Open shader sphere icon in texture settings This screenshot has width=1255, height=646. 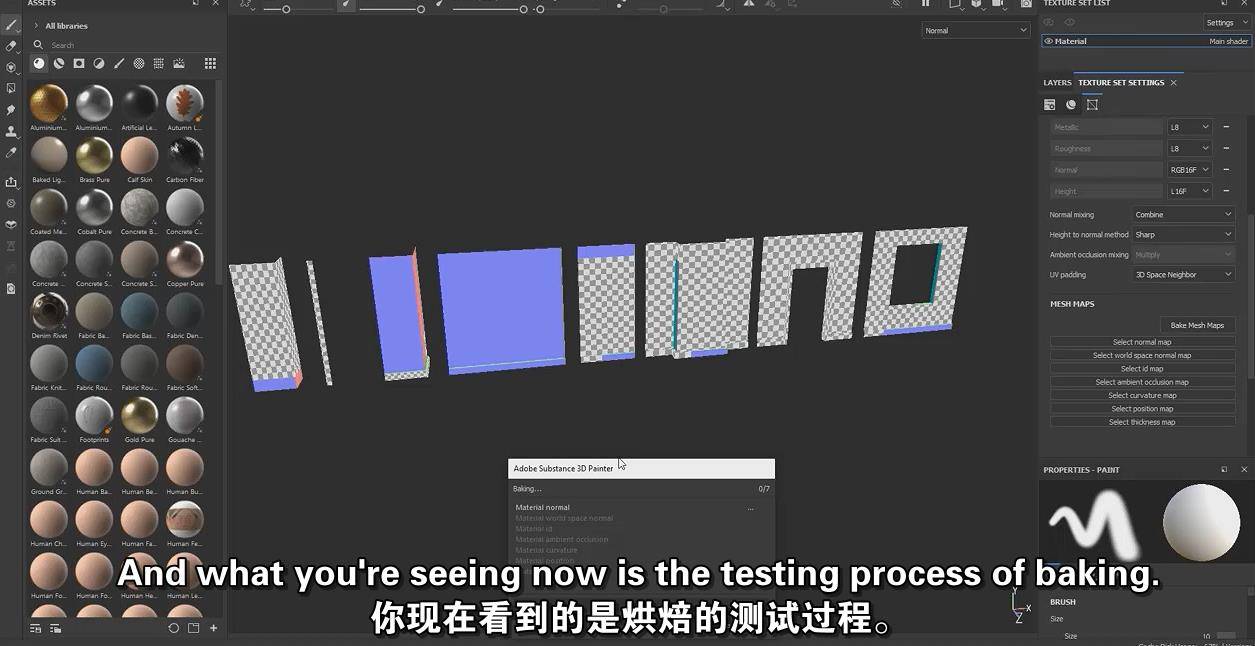[x=1071, y=104]
